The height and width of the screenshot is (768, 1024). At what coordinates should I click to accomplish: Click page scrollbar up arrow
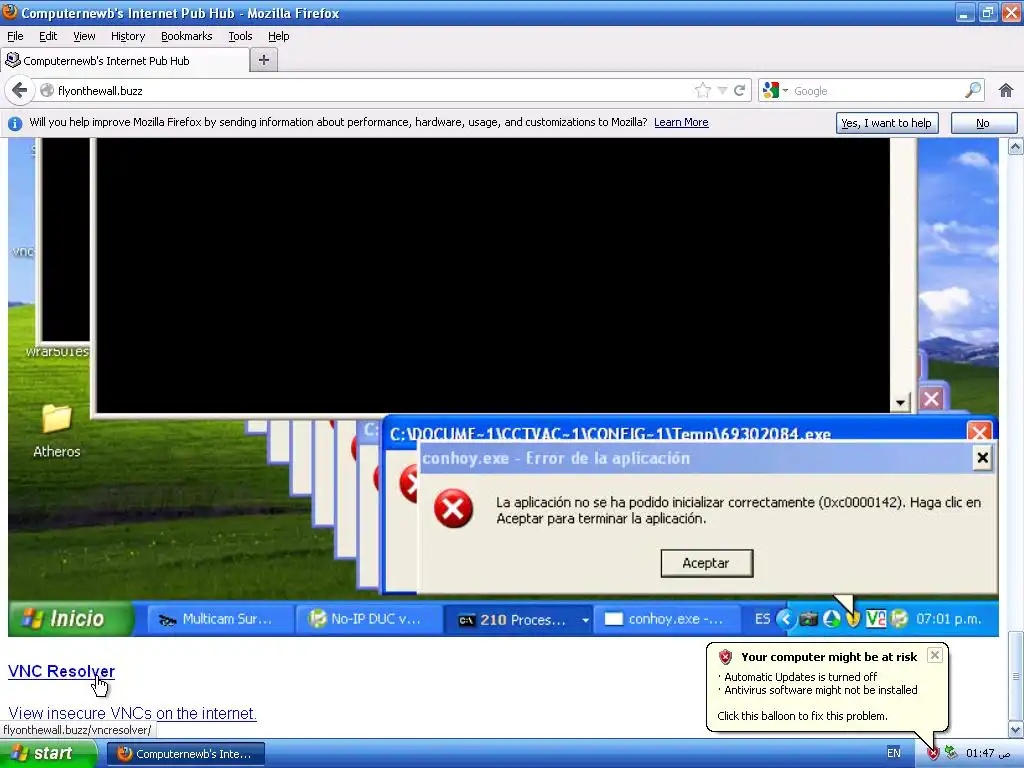point(1016,147)
